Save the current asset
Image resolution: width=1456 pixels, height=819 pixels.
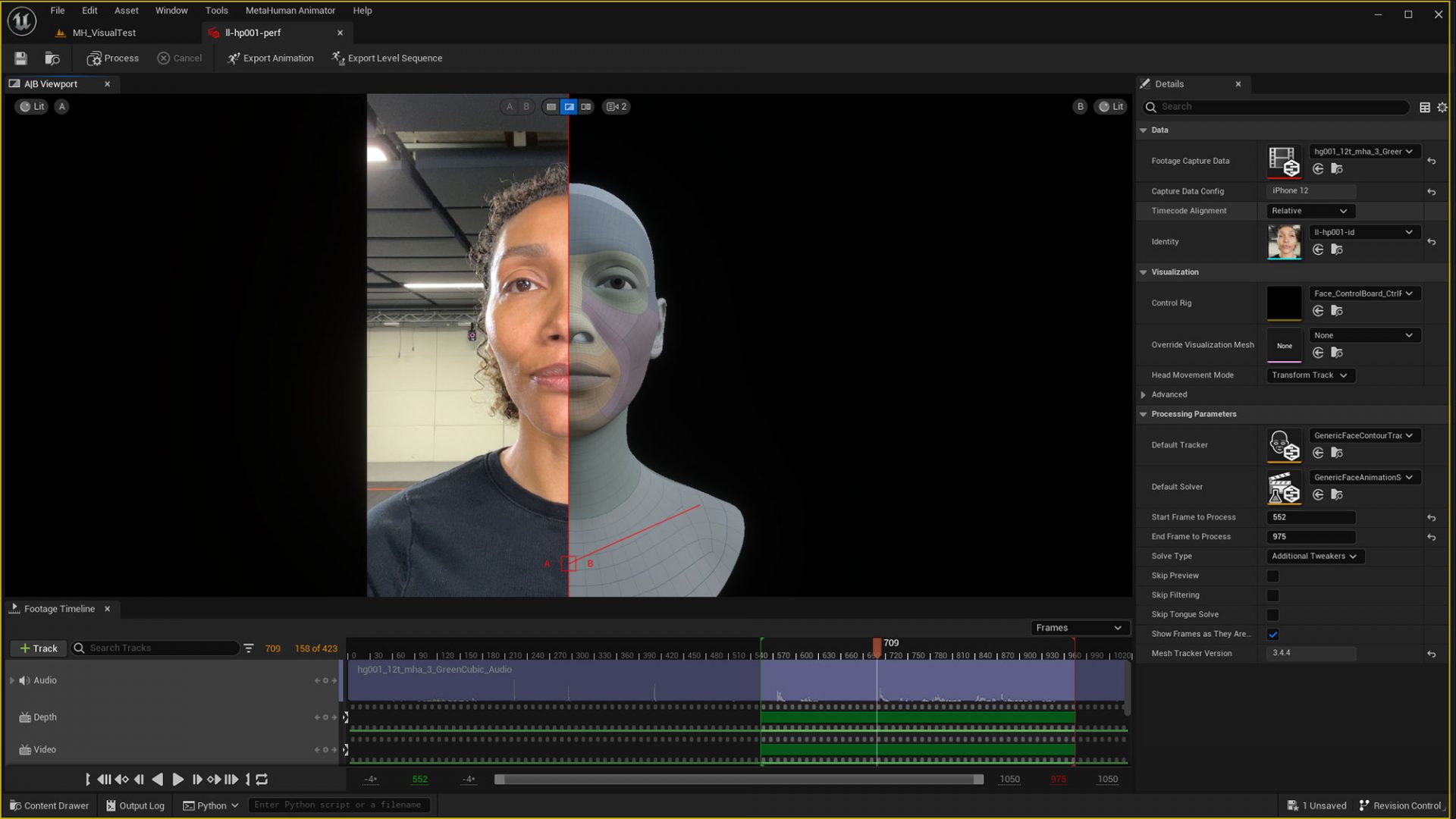coord(20,58)
